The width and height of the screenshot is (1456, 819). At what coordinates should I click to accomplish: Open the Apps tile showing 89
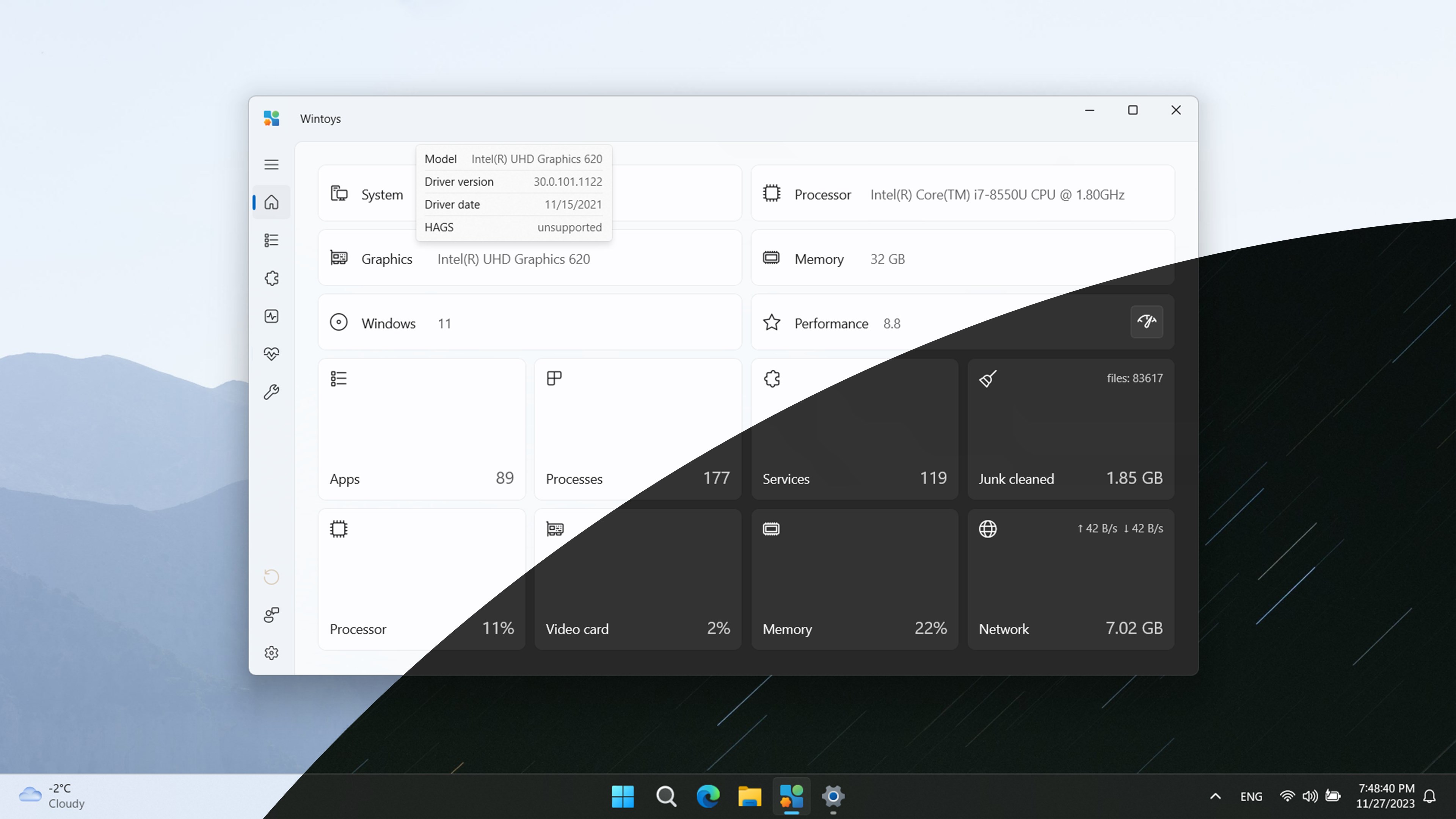click(422, 429)
